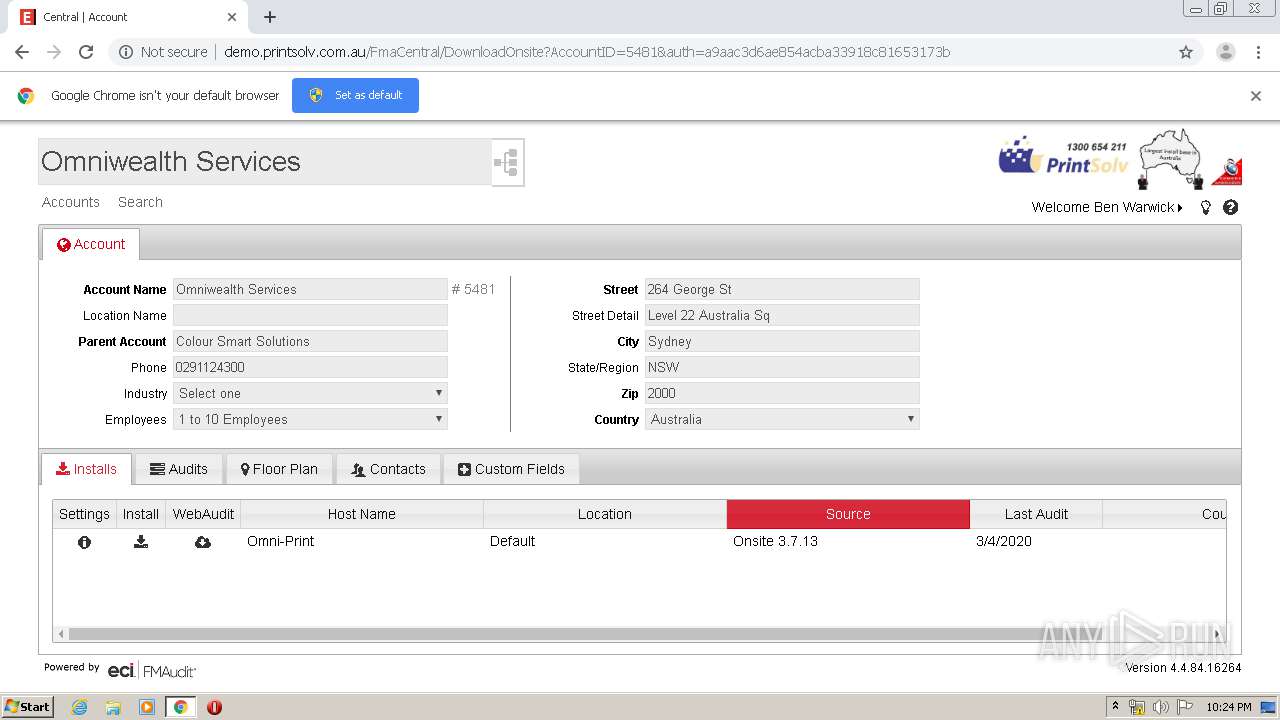Open the Floor Plan tab
This screenshot has width=1280, height=720.
279,469
